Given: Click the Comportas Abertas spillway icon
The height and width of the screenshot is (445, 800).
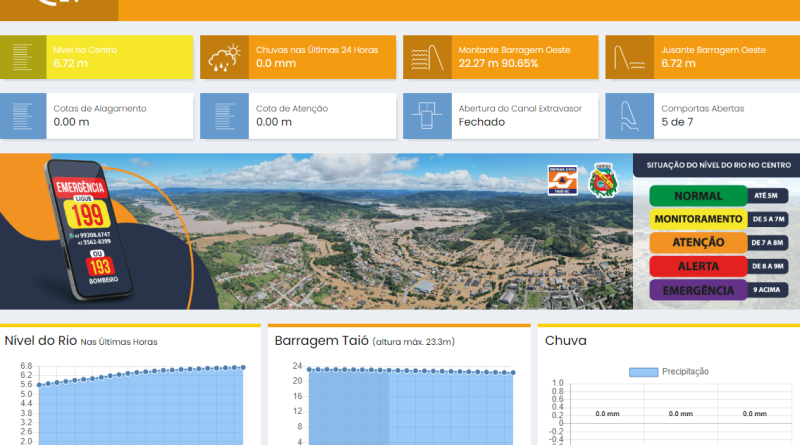Looking at the screenshot, I should click(630, 116).
